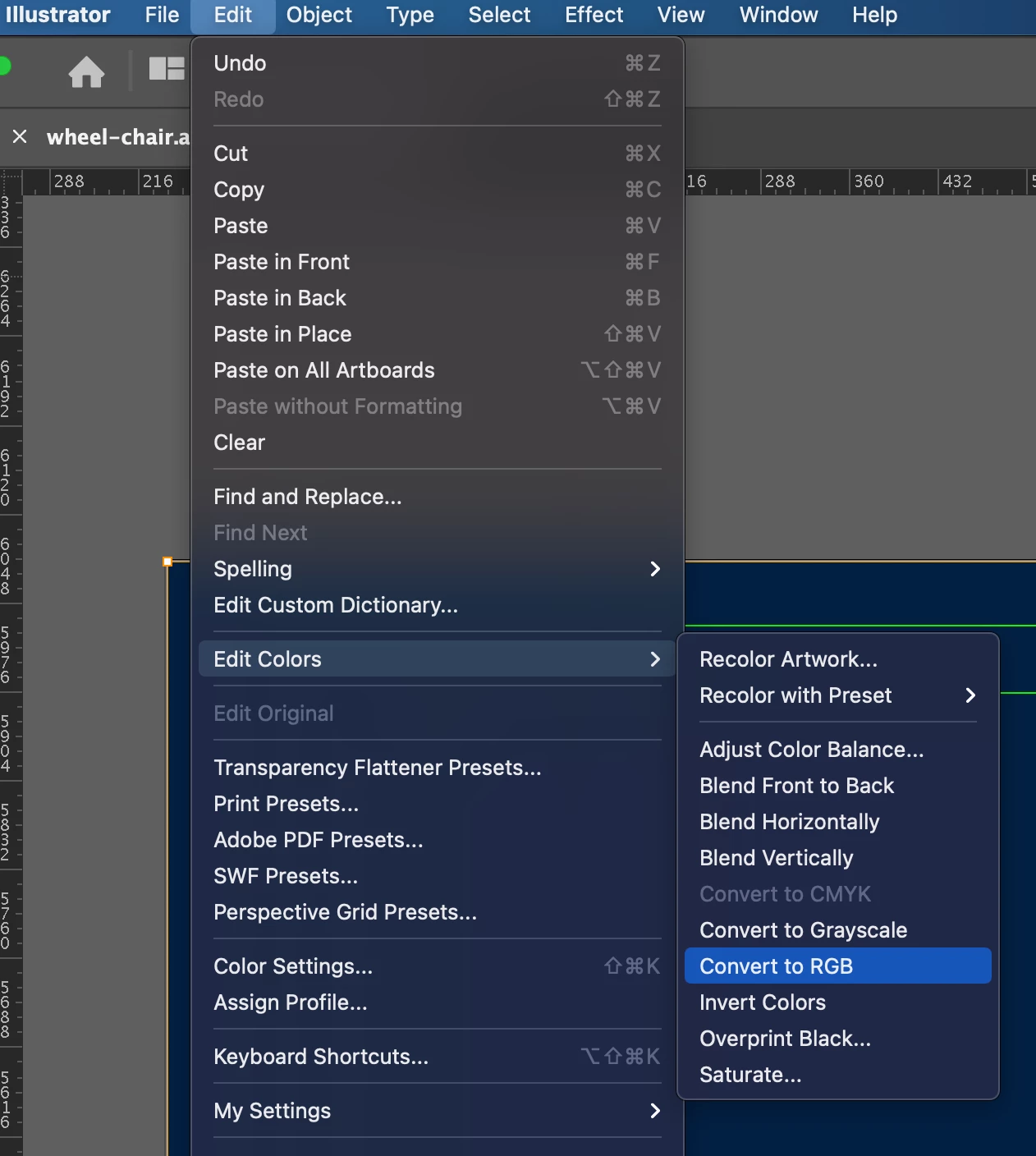
Task: Open Assign Profile dialog
Action: (437, 1002)
